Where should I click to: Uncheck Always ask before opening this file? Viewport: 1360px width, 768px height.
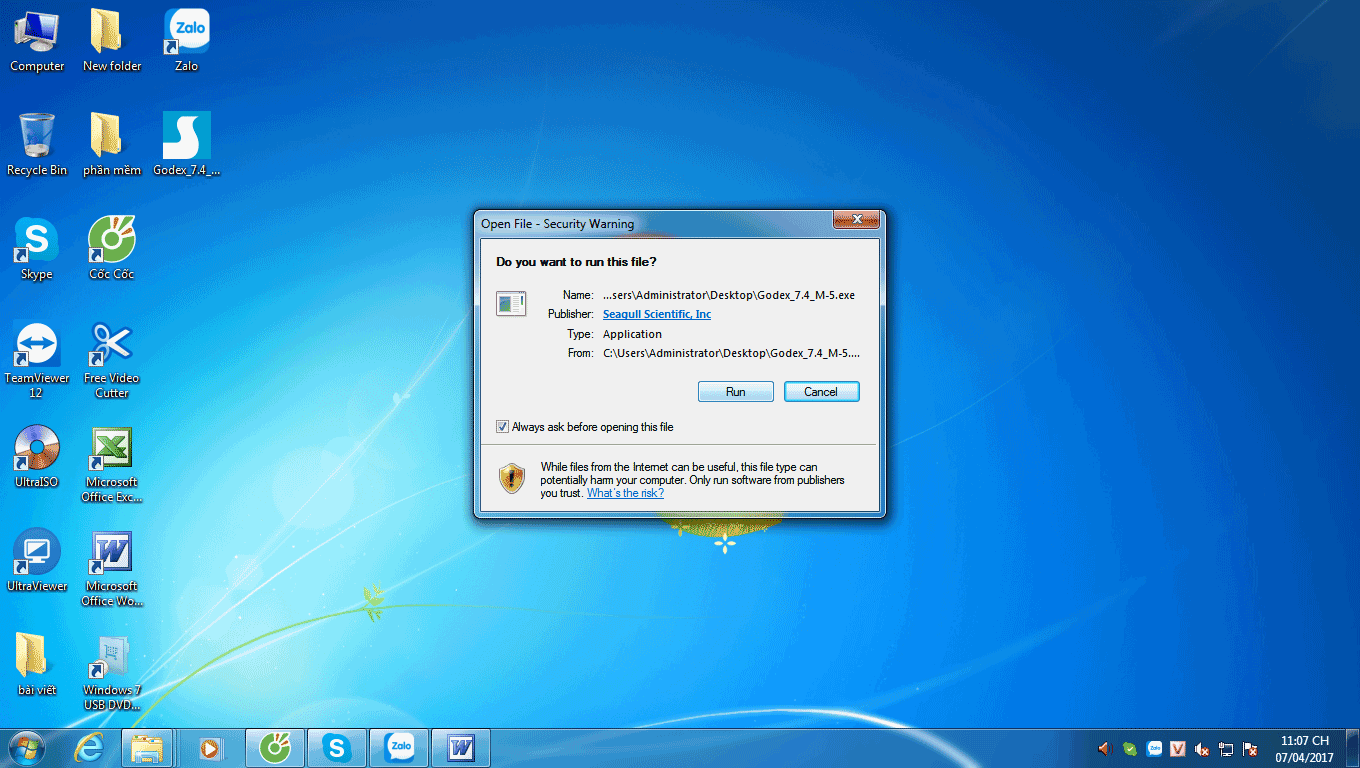pos(502,427)
